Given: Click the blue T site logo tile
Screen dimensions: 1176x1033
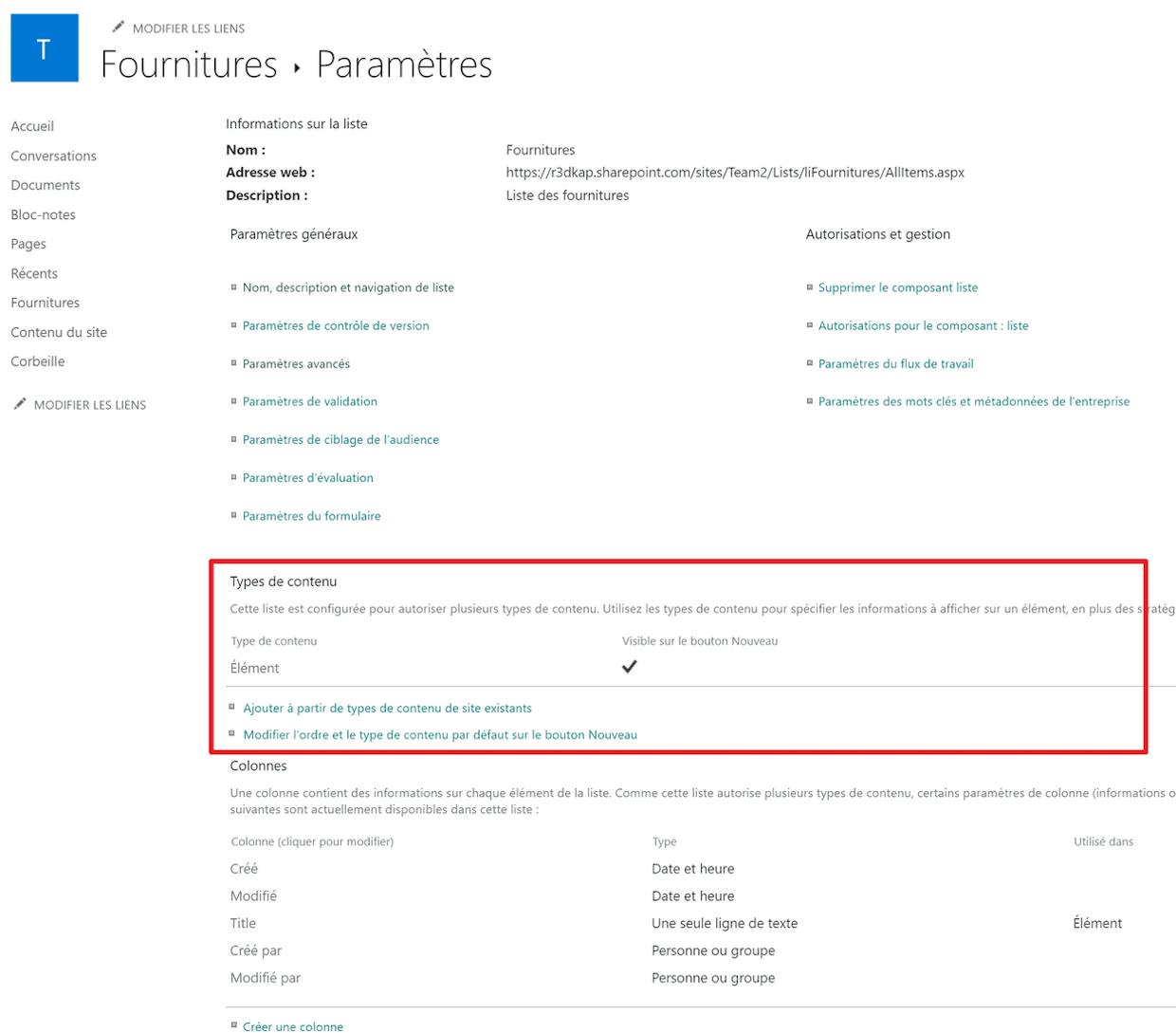Looking at the screenshot, I should 45,48.
